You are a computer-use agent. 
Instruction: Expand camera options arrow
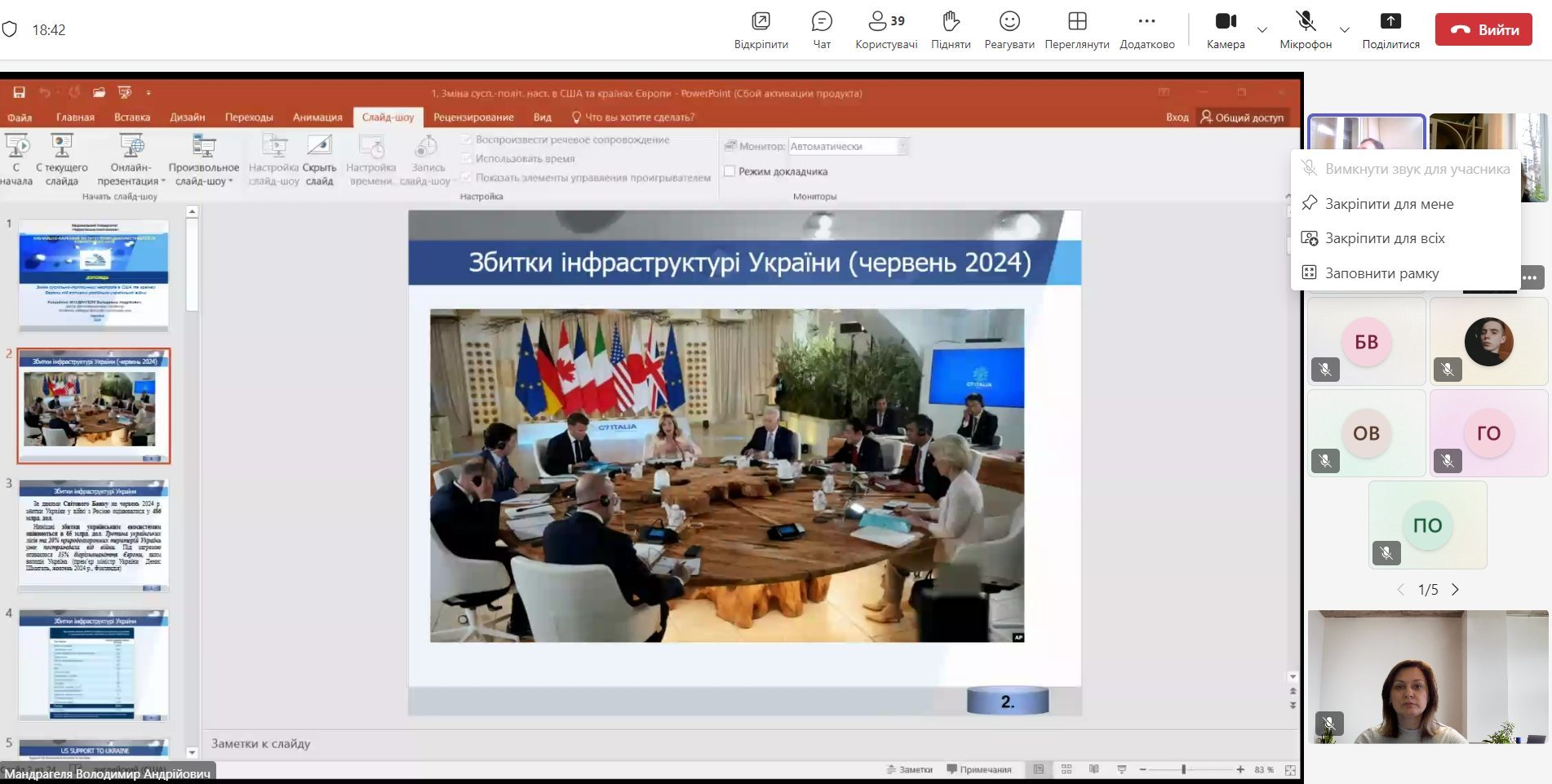(x=1262, y=30)
